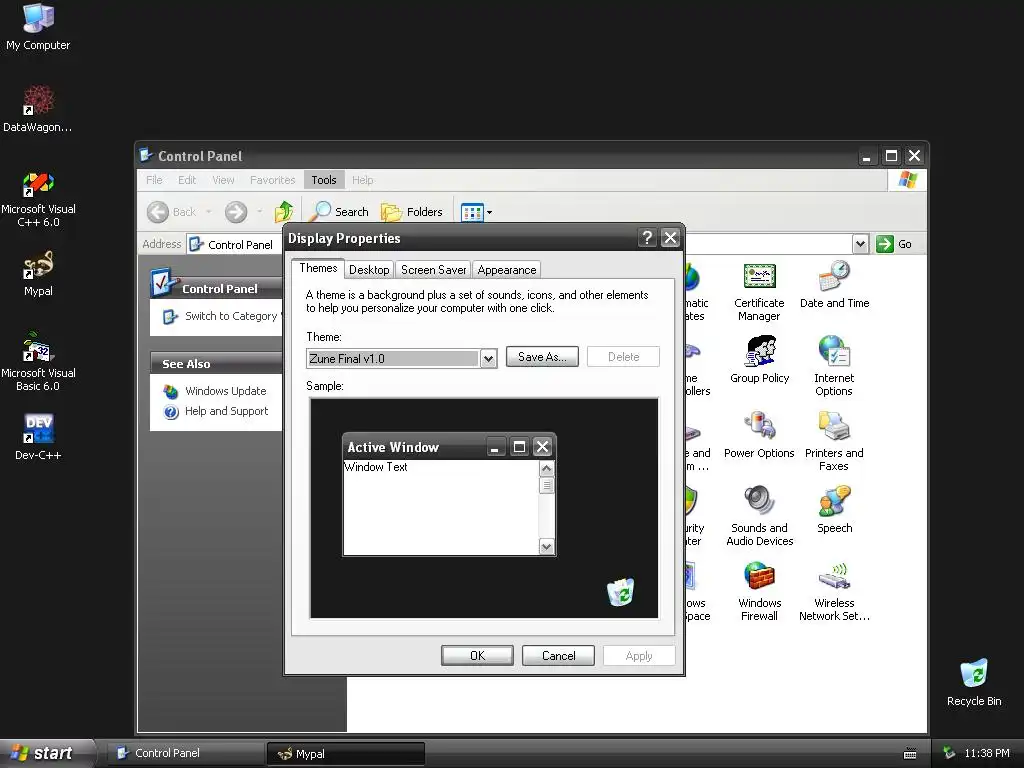Open the File menu in Control Panel
Screen dimensions: 1024x768
click(154, 180)
